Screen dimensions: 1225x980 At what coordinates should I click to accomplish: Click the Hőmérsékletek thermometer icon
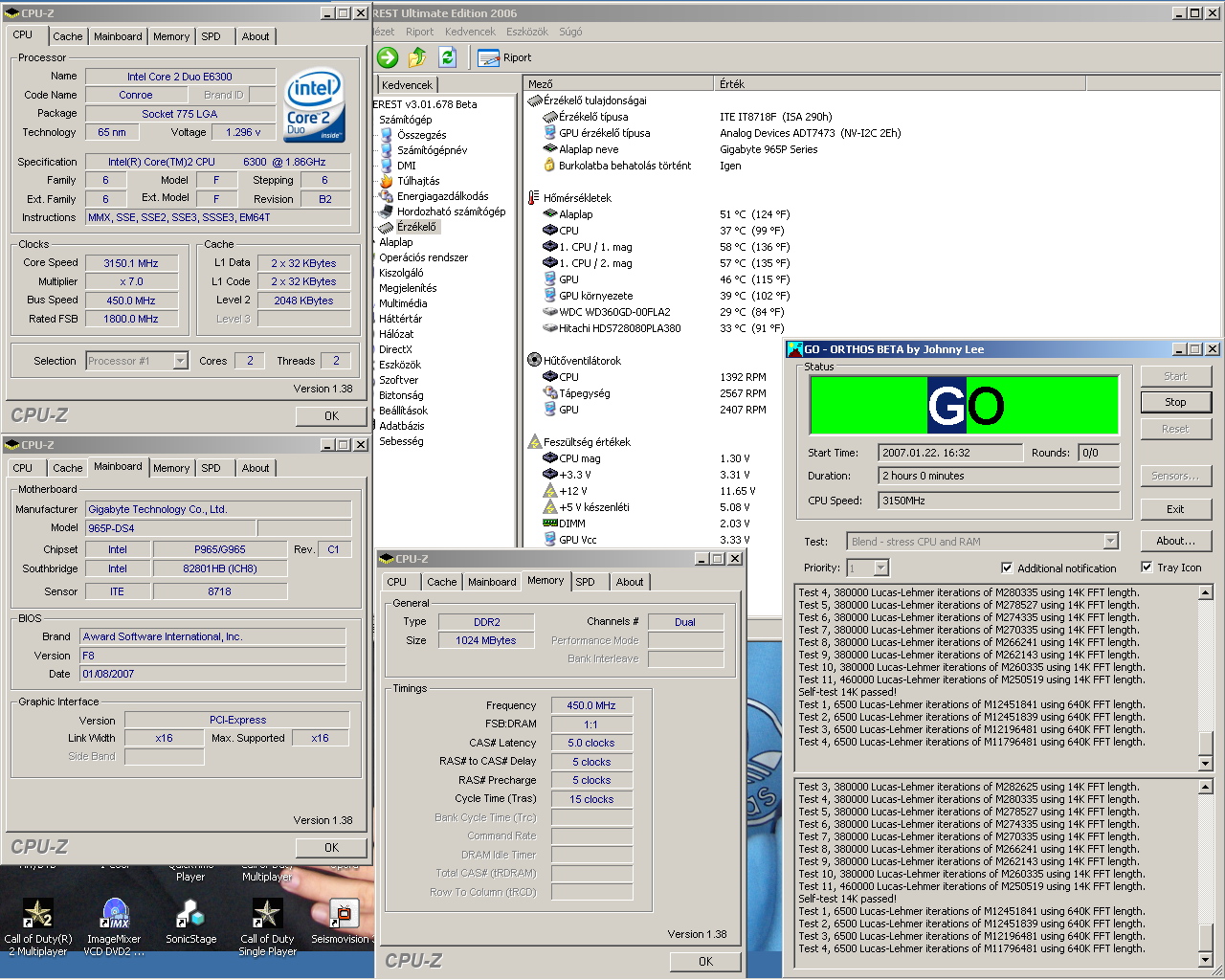pyautogui.click(x=534, y=198)
